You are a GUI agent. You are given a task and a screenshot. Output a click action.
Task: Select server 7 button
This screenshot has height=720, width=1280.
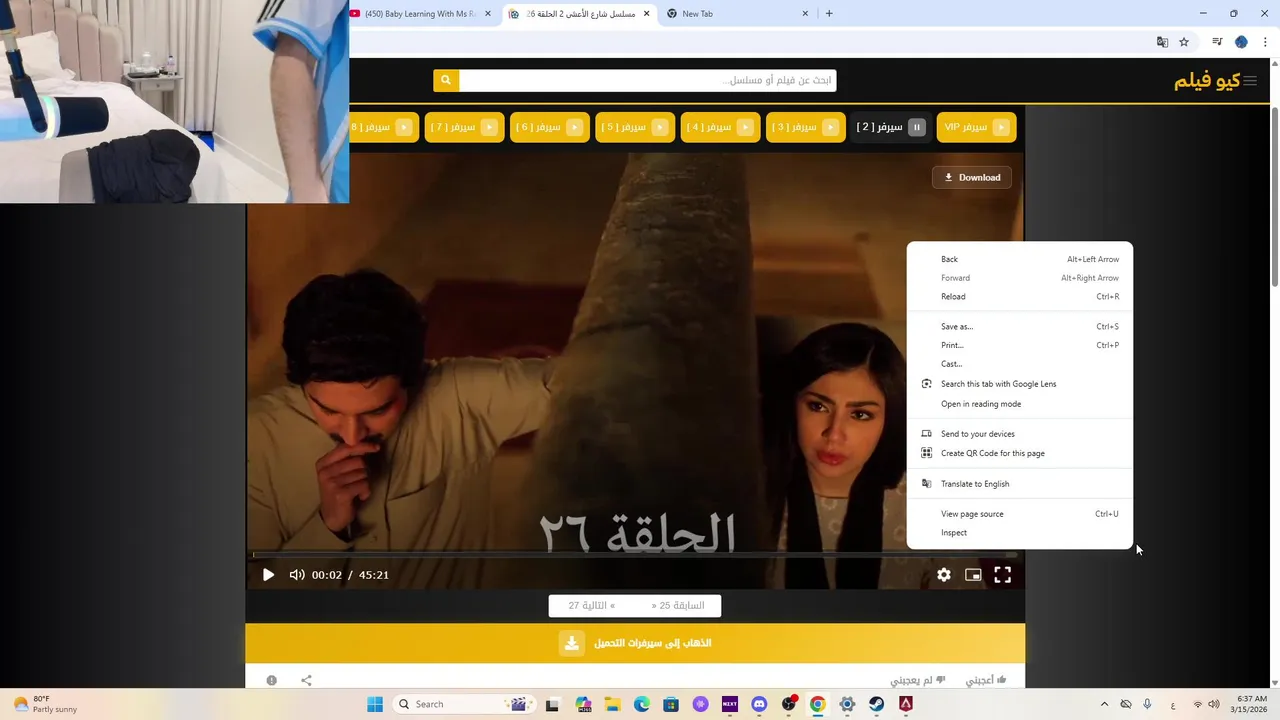(464, 127)
